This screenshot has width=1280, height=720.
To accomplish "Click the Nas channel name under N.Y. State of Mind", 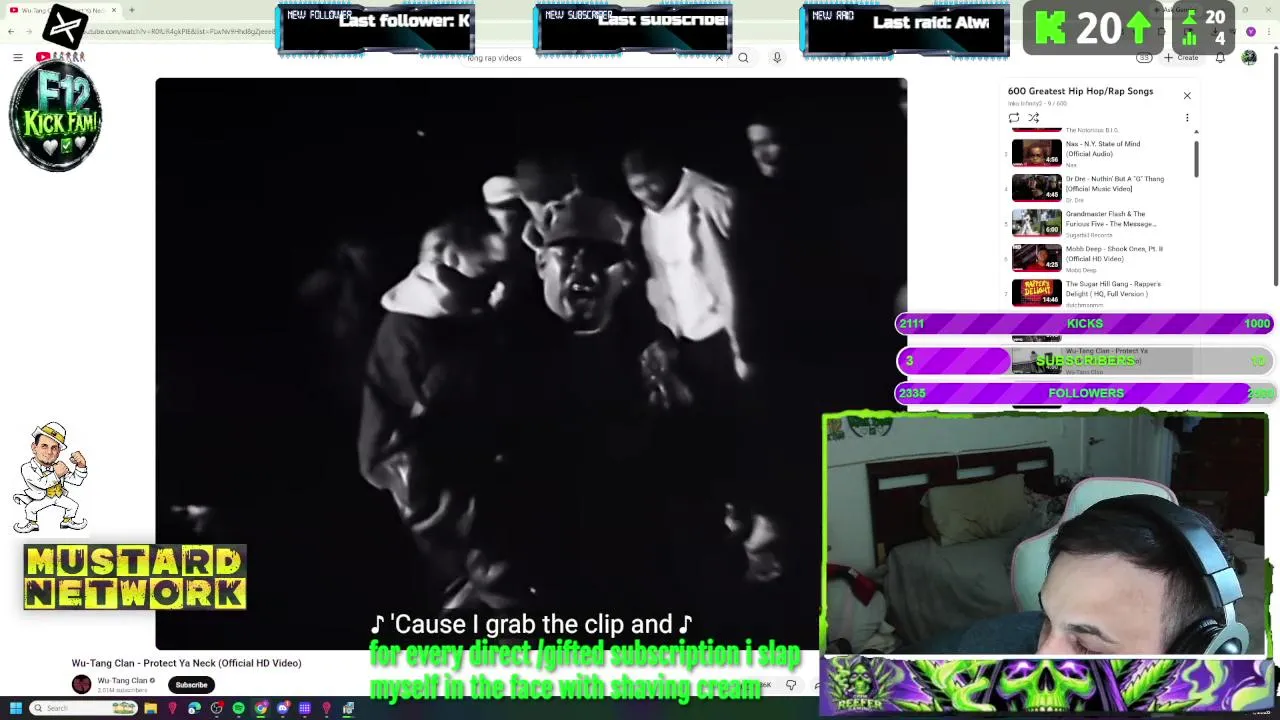I will point(1071,165).
